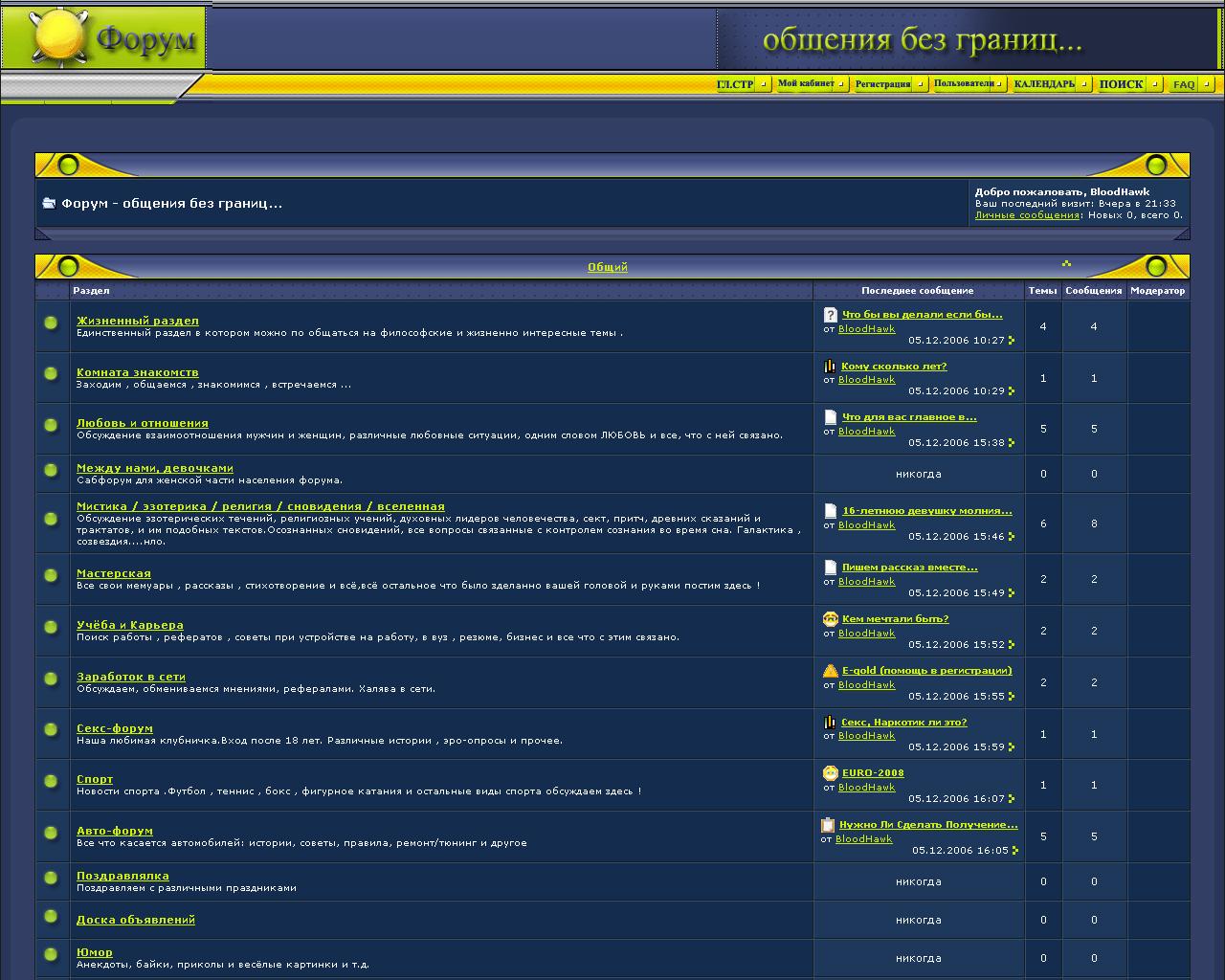The image size is (1225, 980).
Task: Click the status ball icon for 'Спорт' forum
Action: point(52,782)
